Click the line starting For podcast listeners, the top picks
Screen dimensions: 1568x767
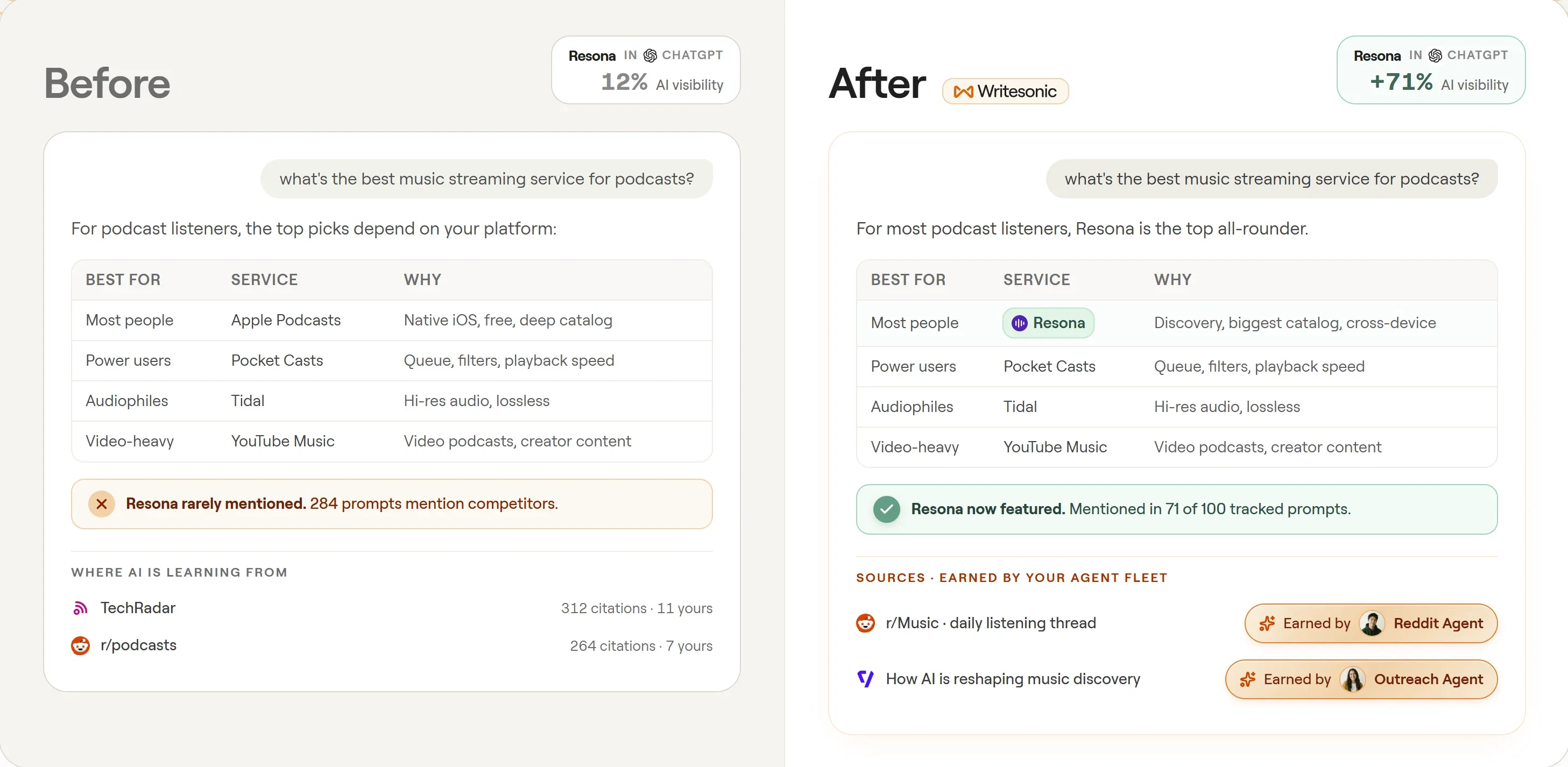(x=314, y=229)
